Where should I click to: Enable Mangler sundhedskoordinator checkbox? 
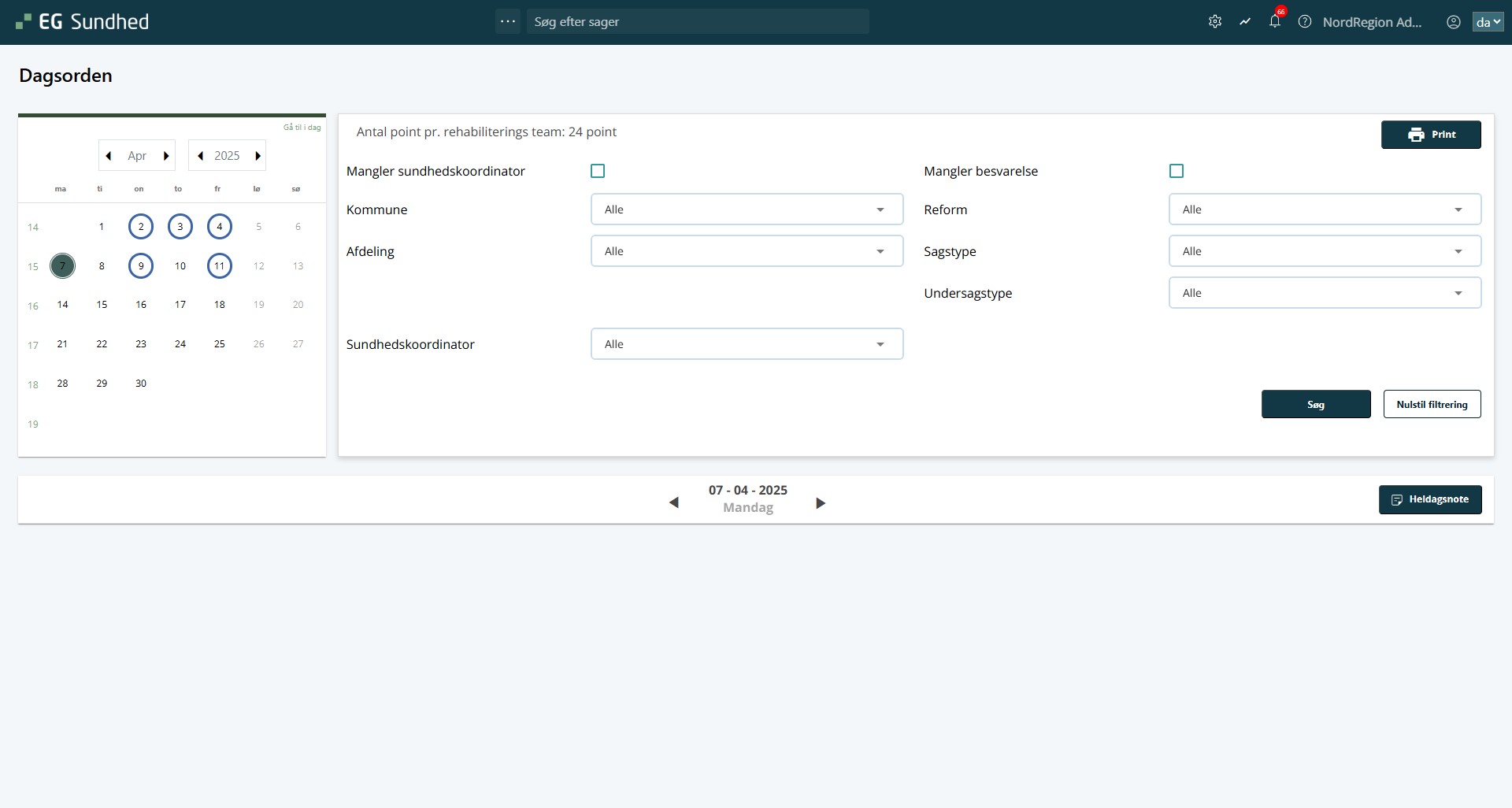coord(598,171)
